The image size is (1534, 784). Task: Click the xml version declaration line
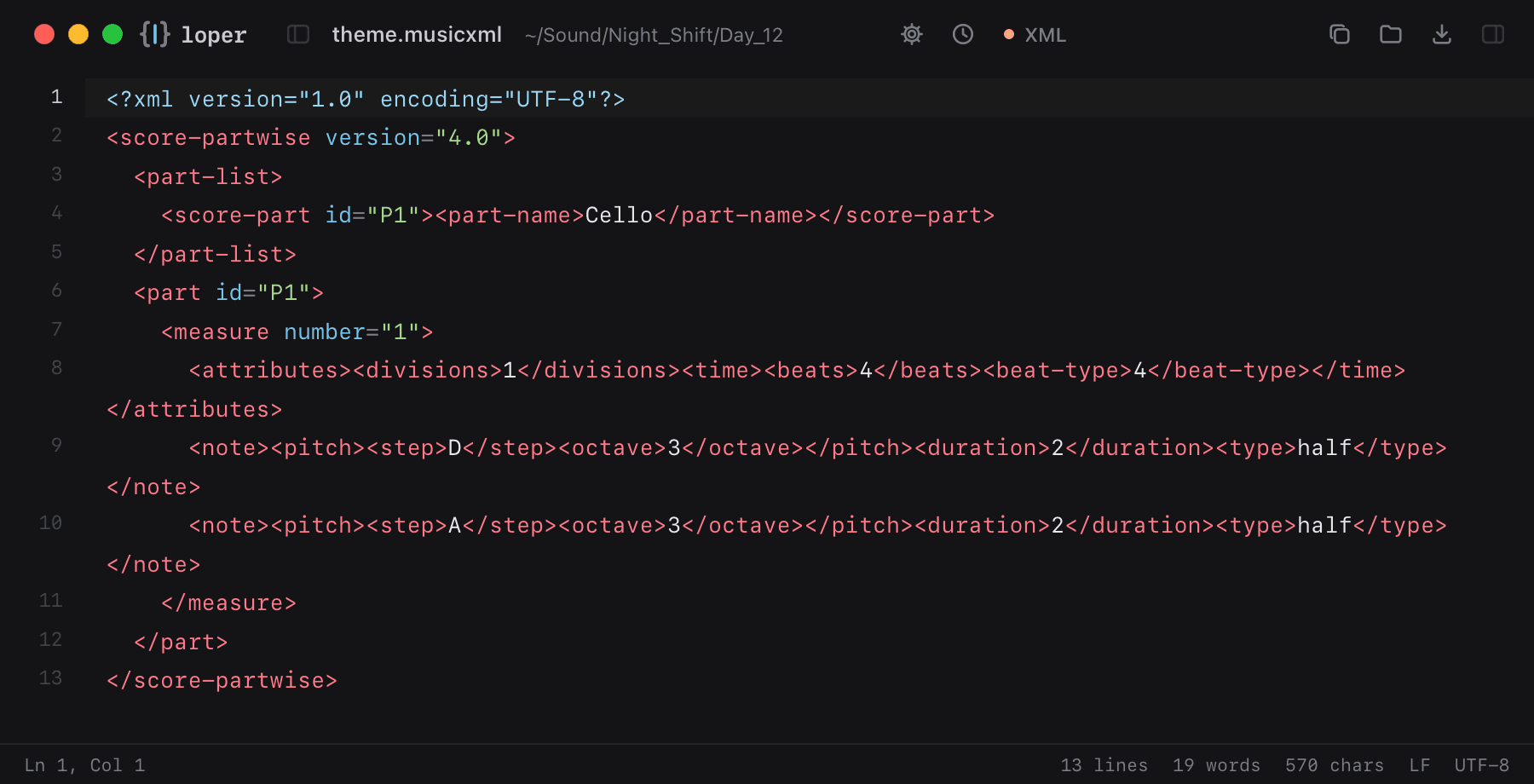366,99
